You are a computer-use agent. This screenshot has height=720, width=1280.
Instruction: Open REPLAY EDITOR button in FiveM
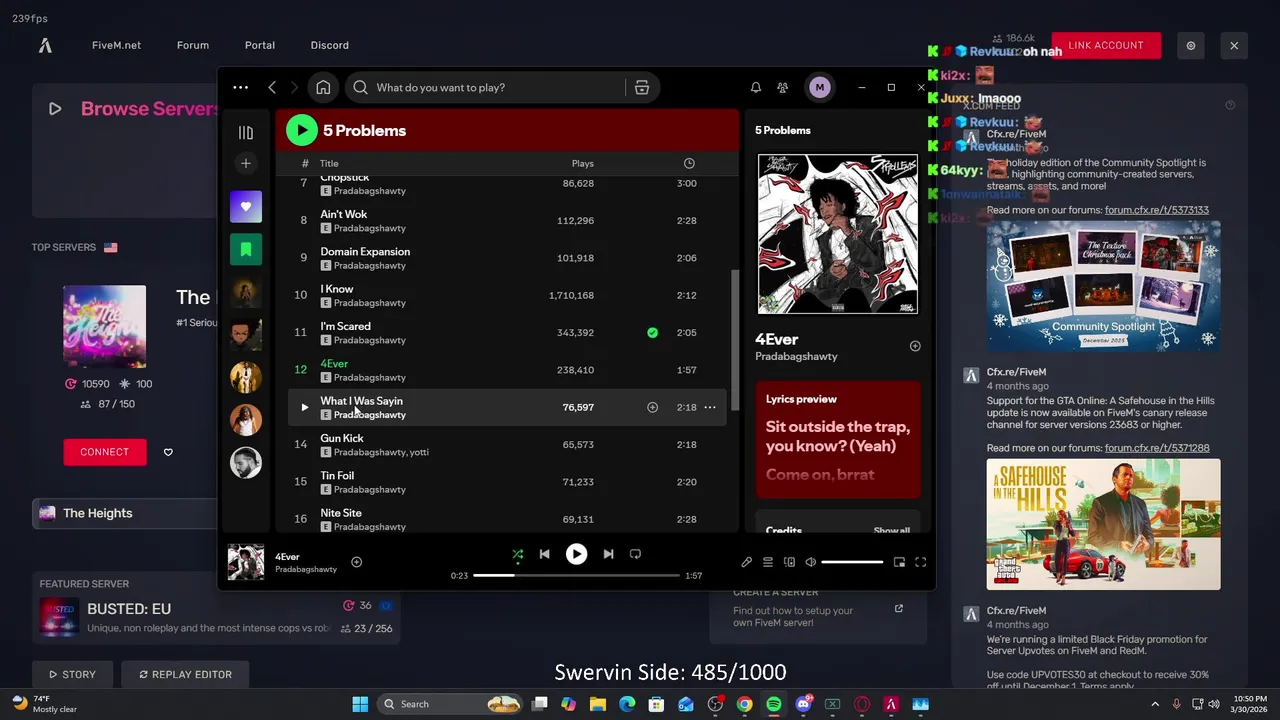(185, 674)
